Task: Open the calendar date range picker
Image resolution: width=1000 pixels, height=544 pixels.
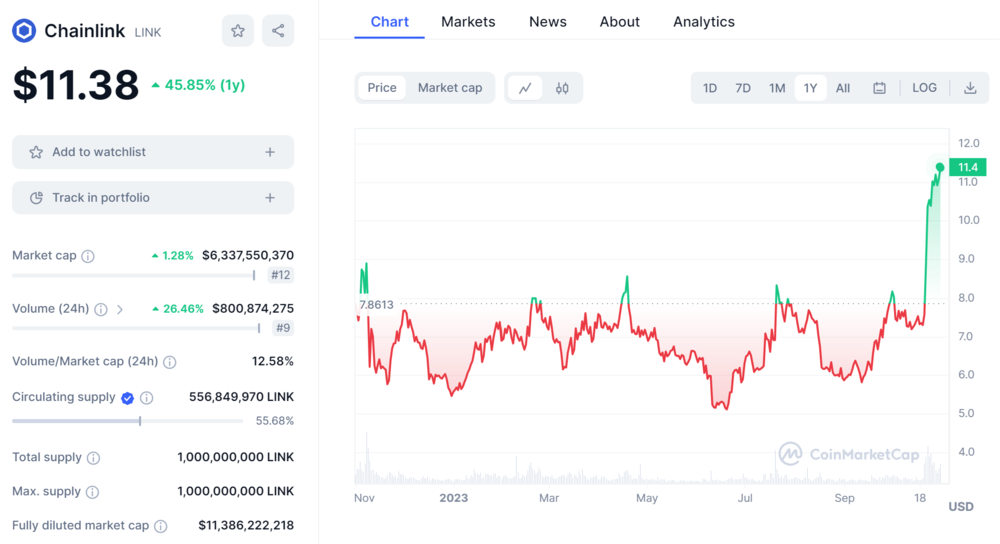Action: 879,88
